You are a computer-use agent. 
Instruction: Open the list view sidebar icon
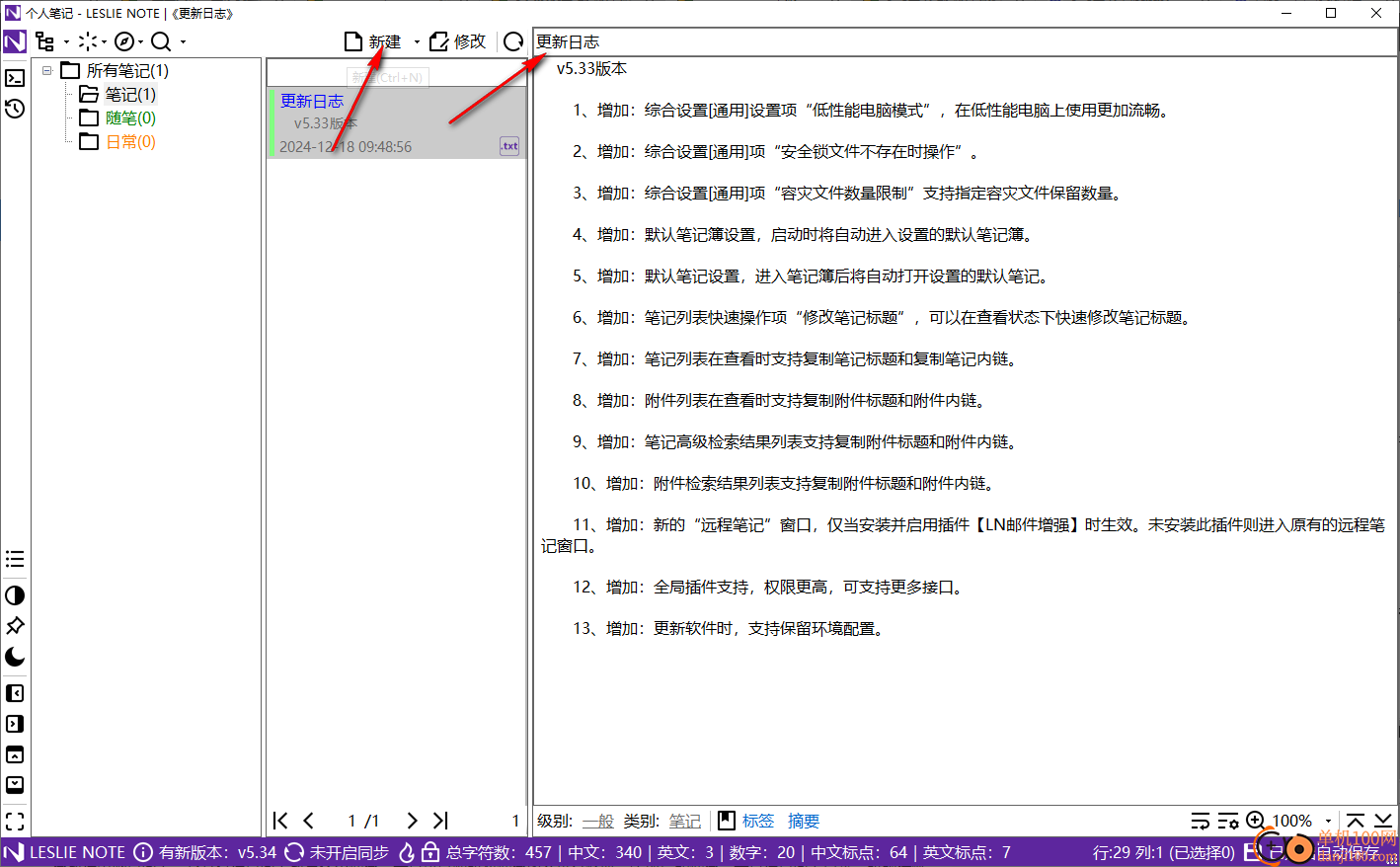click(x=15, y=559)
